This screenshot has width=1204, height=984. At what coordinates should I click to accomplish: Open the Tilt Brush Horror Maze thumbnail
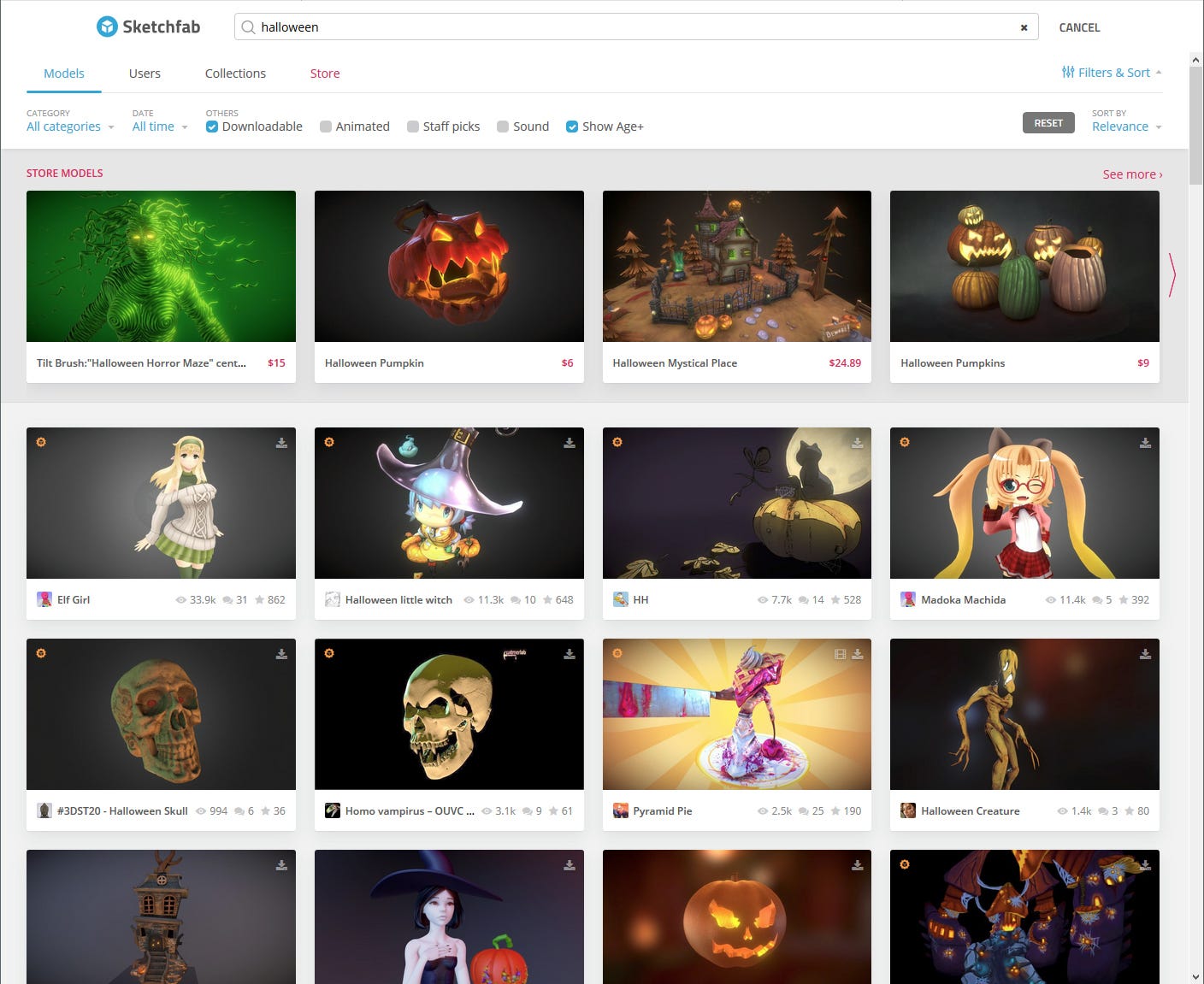[x=161, y=266]
